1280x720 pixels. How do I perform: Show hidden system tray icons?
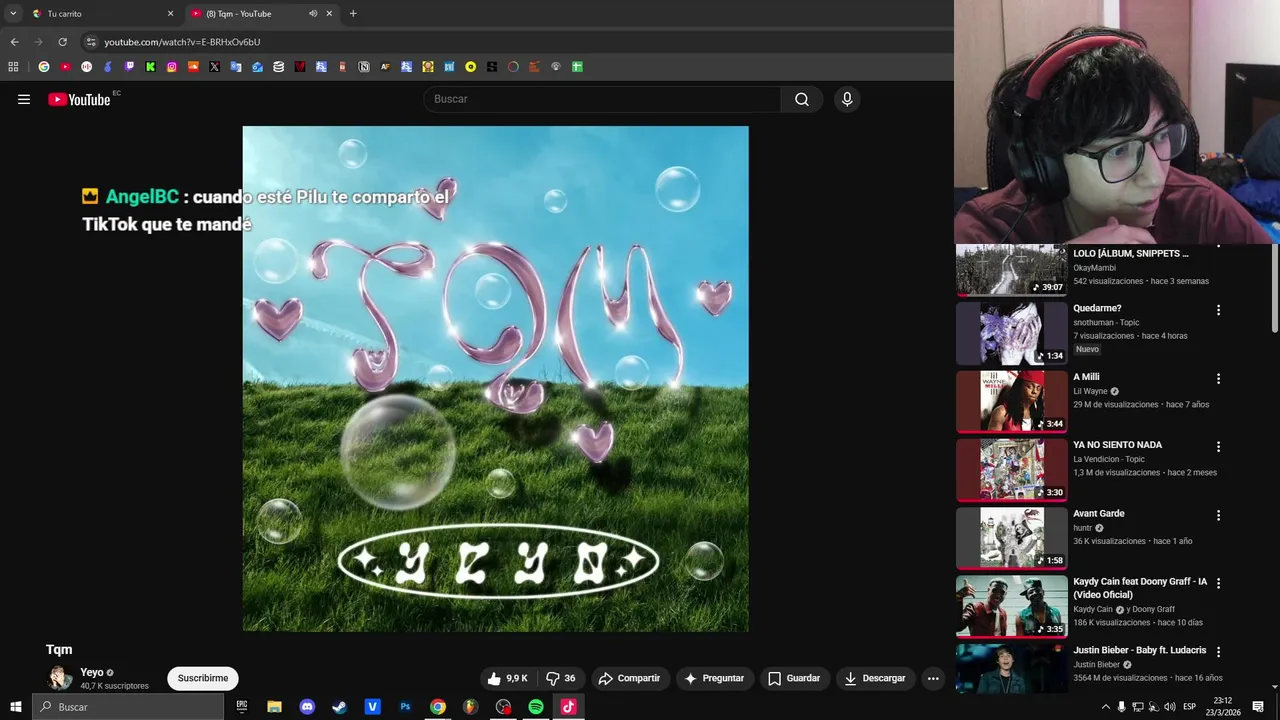pyautogui.click(x=1105, y=707)
